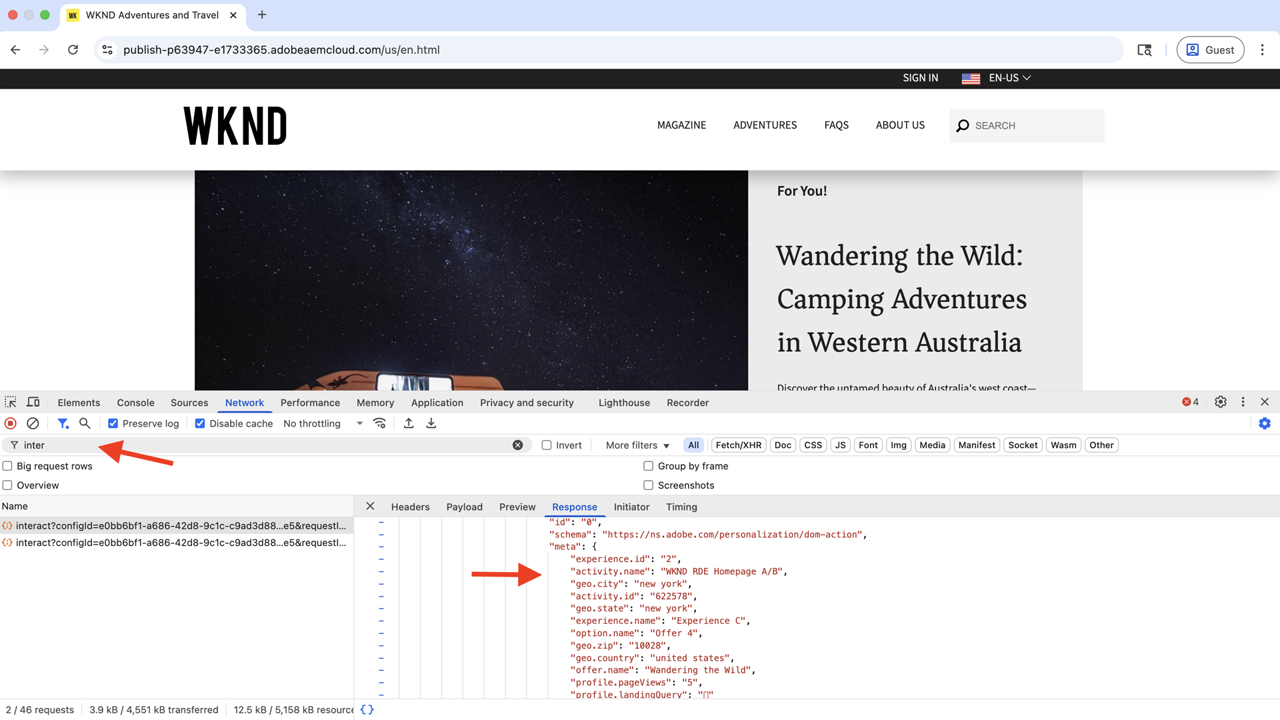
Task: Stop recording network log
Action: pyautogui.click(x=11, y=424)
